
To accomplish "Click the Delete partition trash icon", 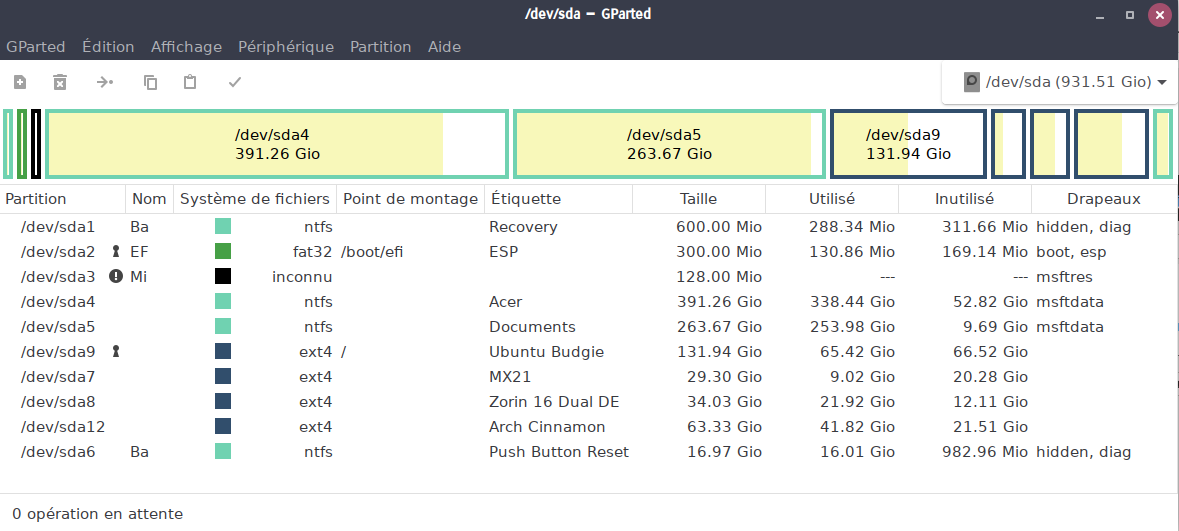I will tap(60, 82).
